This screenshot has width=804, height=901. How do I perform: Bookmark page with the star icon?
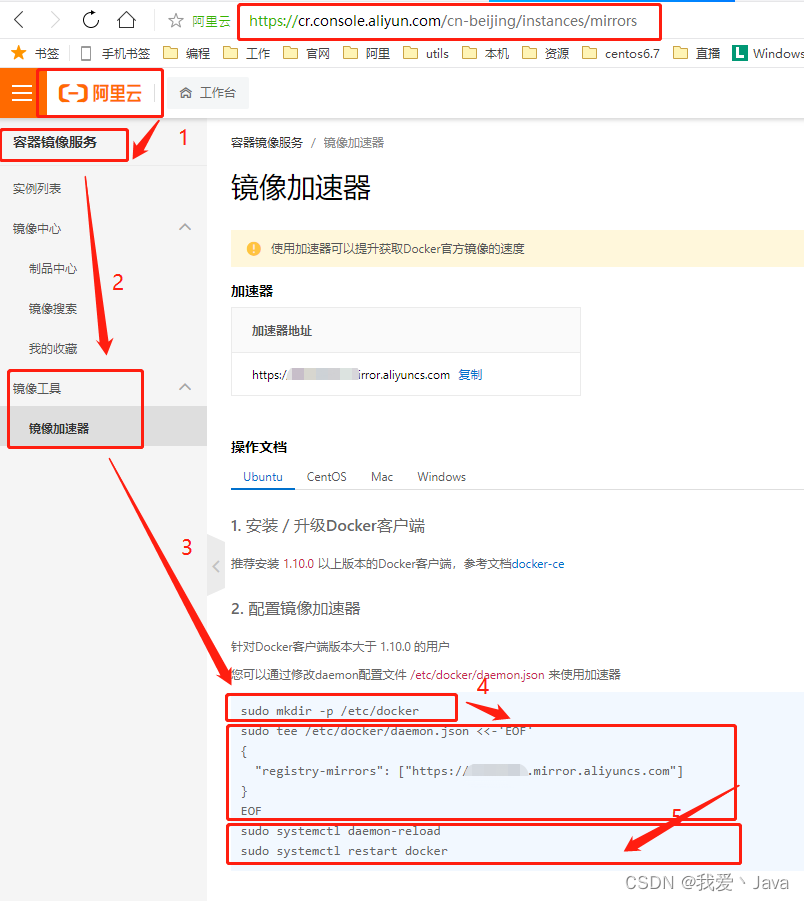(175, 21)
